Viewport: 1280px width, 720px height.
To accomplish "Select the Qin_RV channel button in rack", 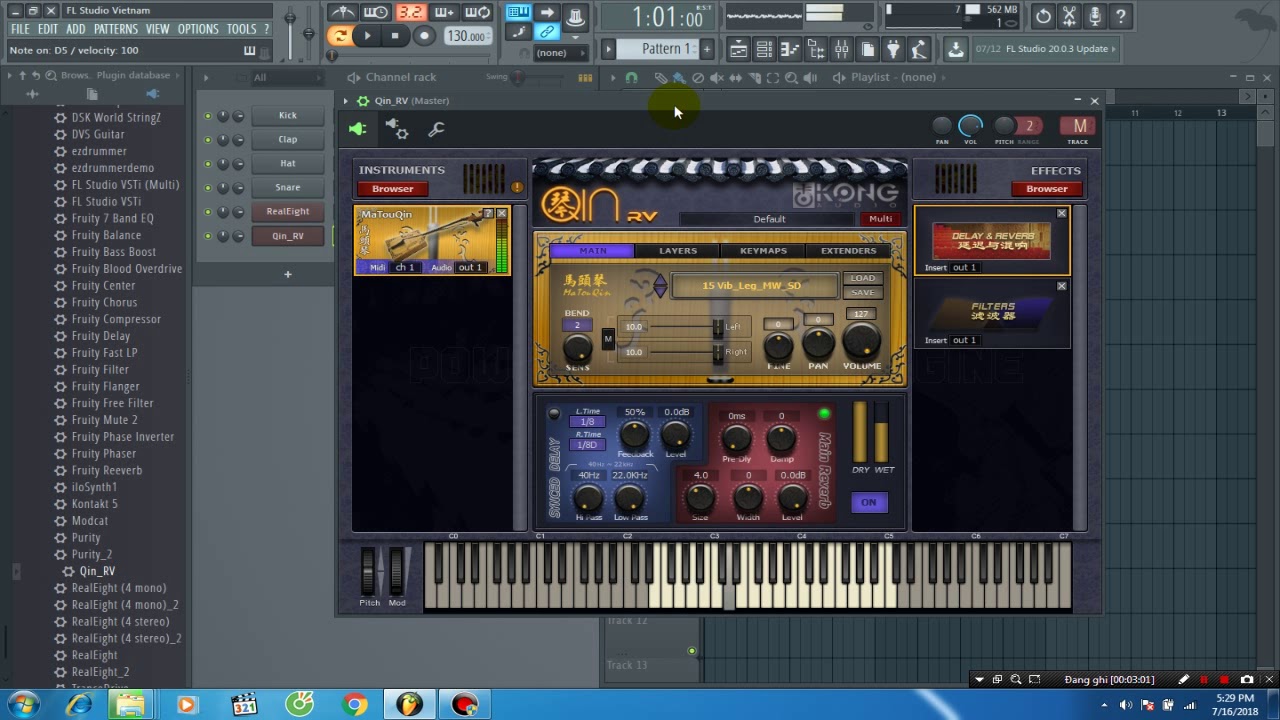I will pyautogui.click(x=288, y=236).
